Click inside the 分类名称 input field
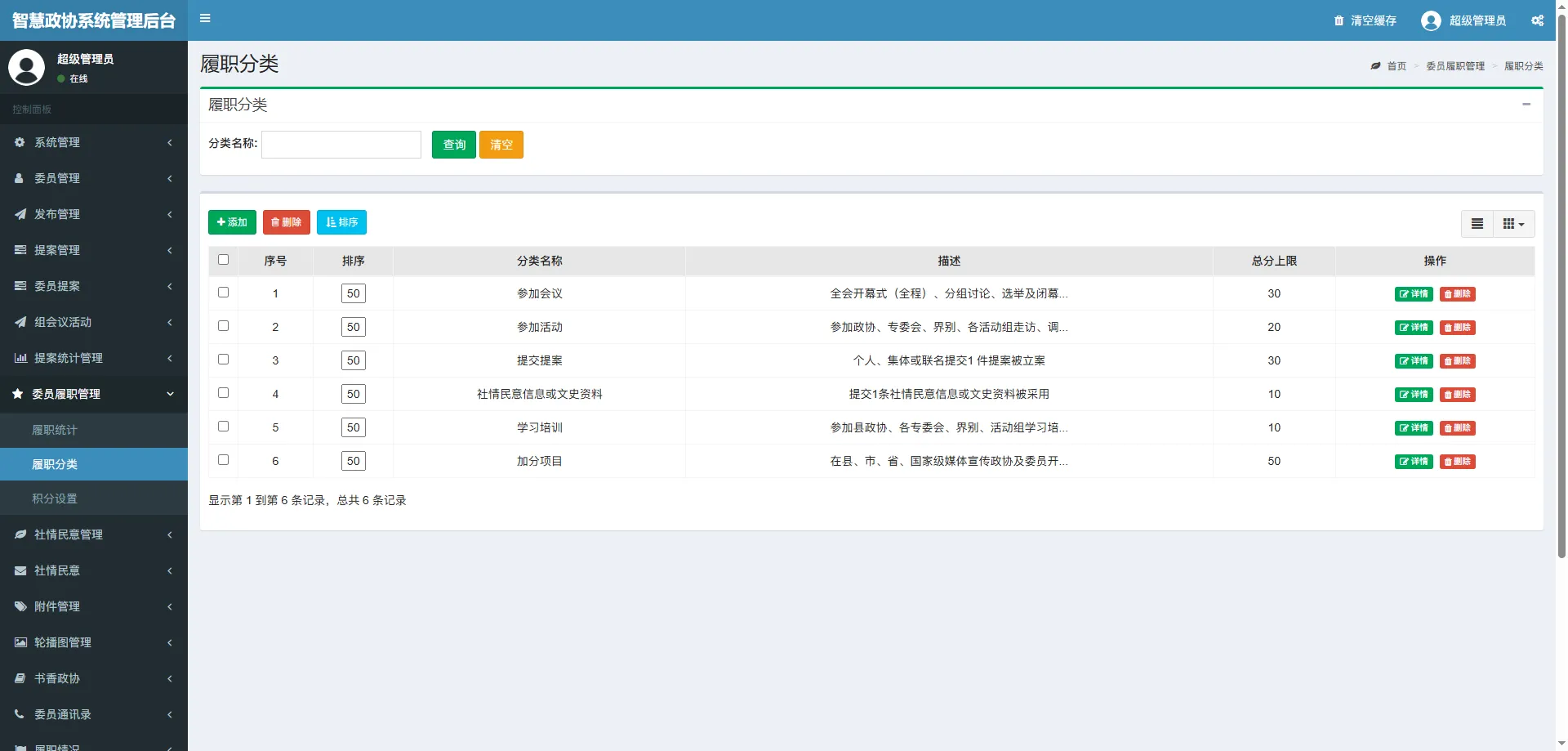 coord(341,145)
